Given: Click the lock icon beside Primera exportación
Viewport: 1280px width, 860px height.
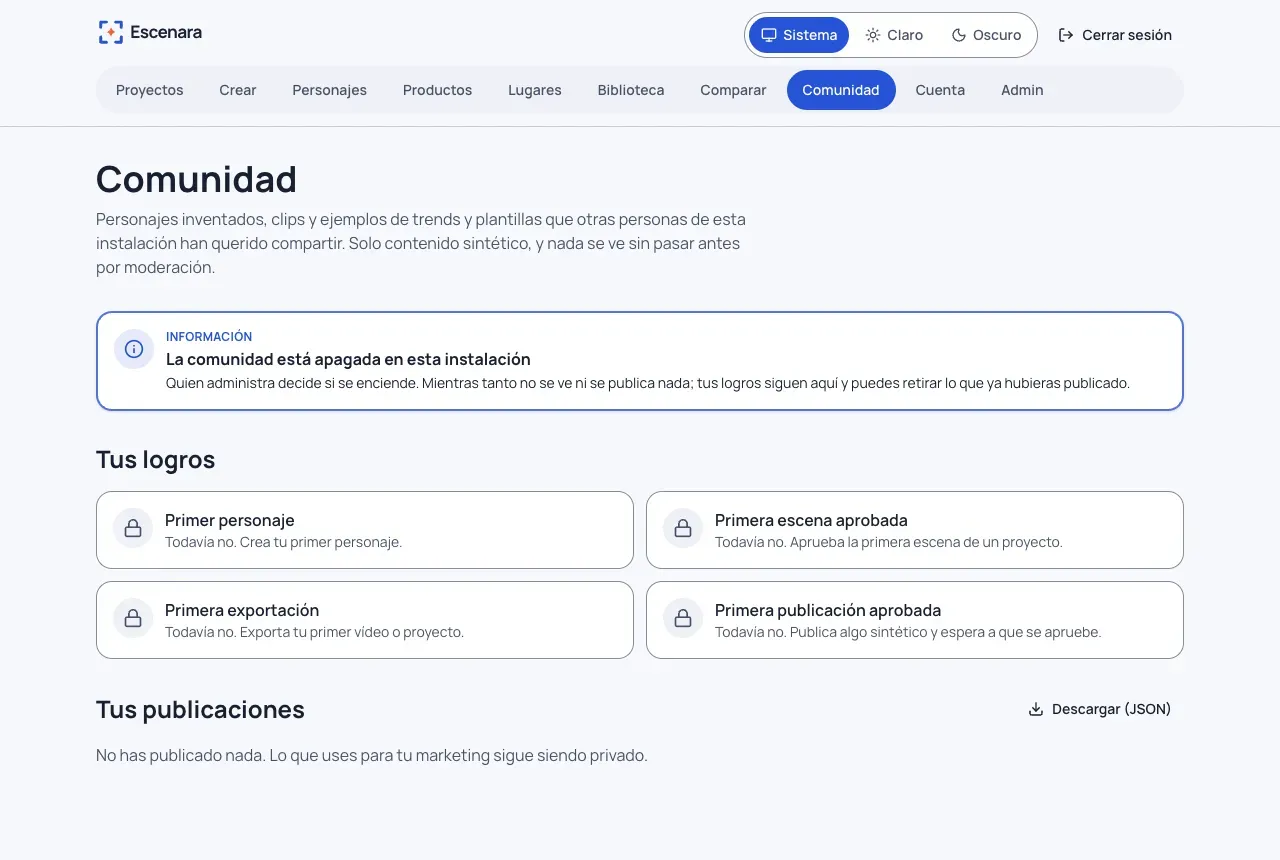Looking at the screenshot, I should [133, 618].
